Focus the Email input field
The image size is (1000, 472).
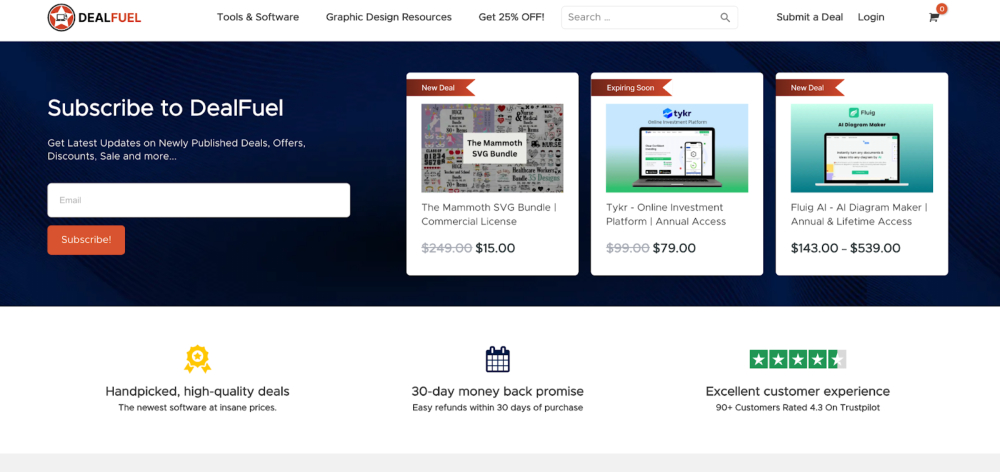pyautogui.click(x=198, y=200)
